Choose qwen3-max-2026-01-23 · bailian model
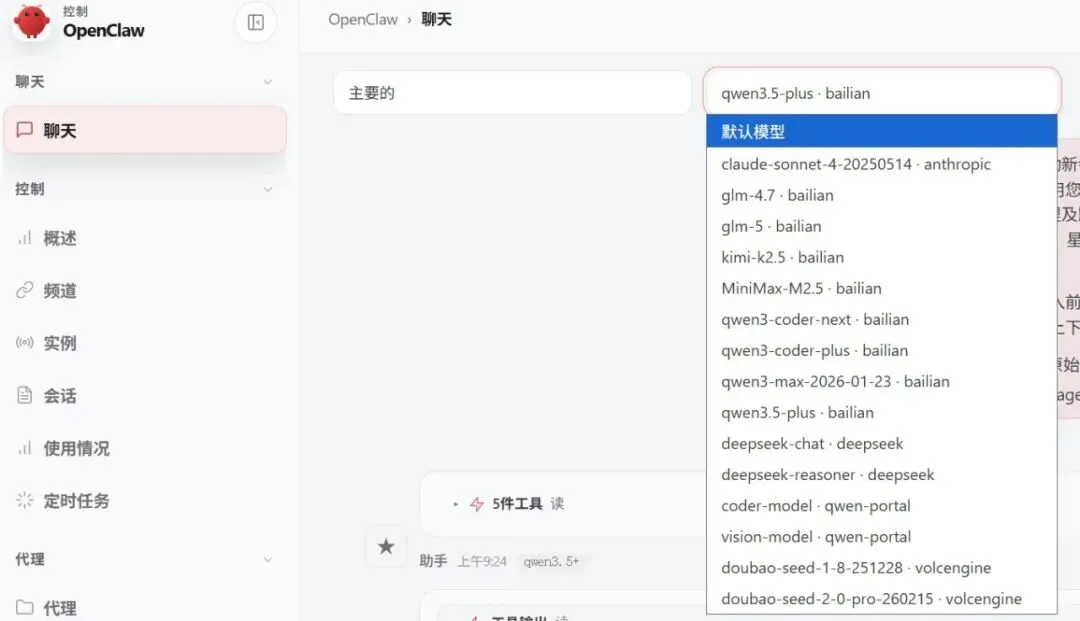This screenshot has height=621, width=1080. [x=882, y=381]
